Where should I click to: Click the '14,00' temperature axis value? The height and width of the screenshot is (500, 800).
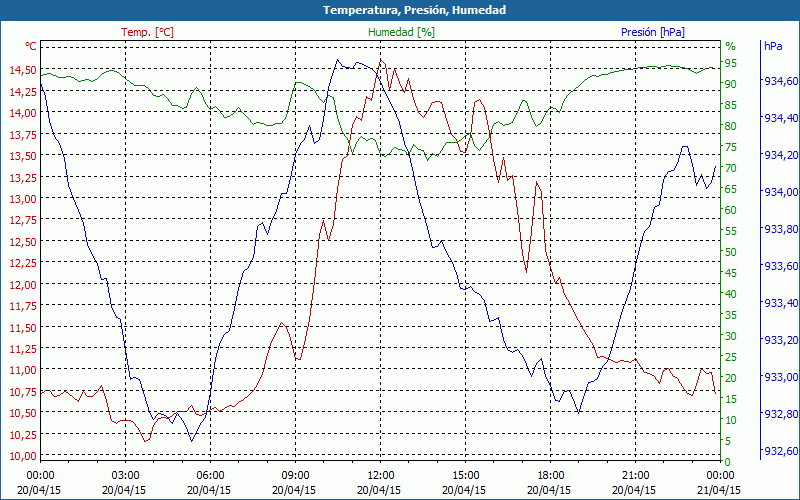click(x=22, y=113)
